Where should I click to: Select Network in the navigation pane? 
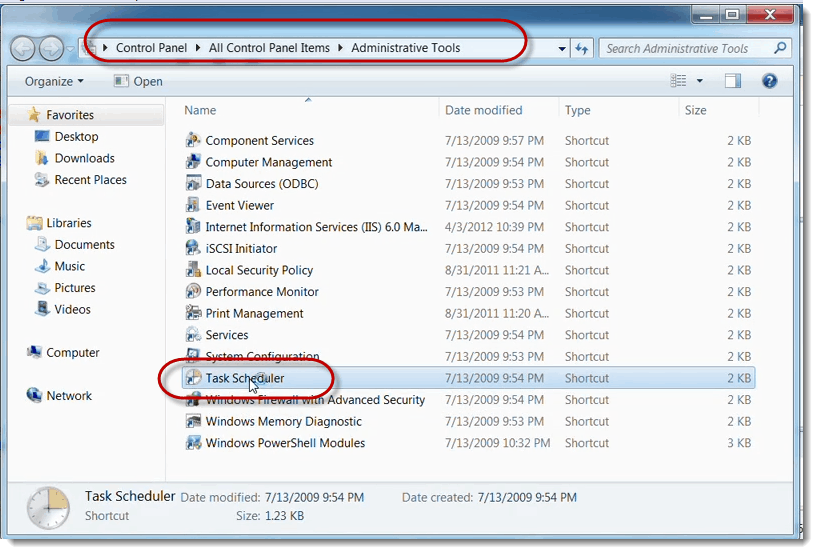coord(69,396)
